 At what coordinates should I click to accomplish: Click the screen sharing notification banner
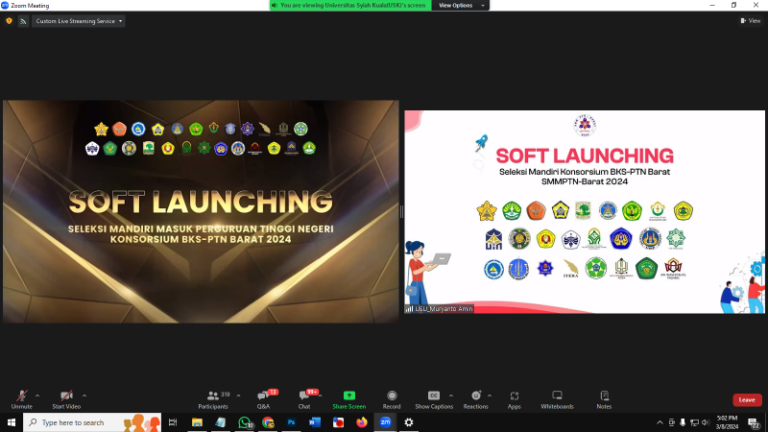[x=350, y=5]
